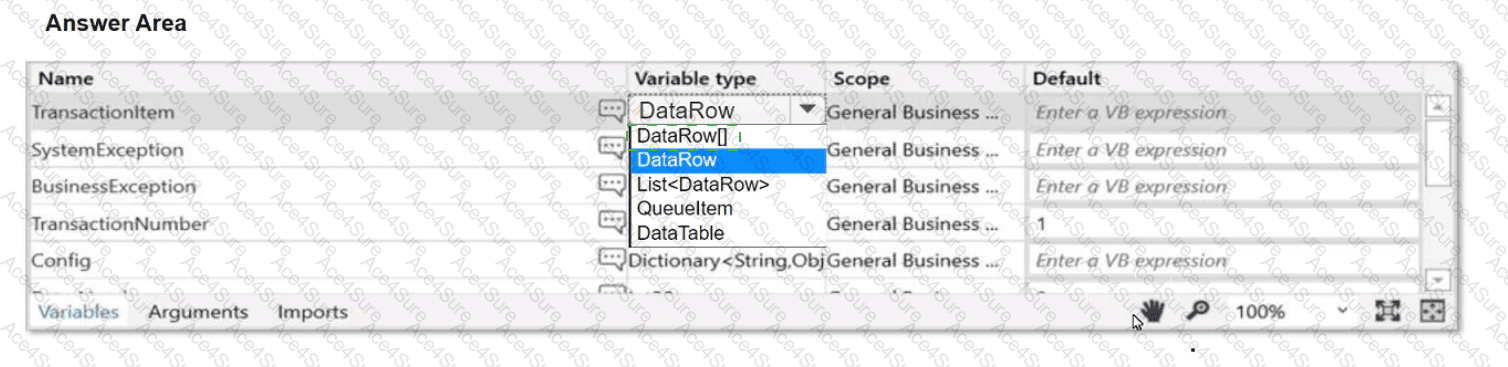
Task: Click the scroll up arrow in variables panel
Action: click(x=1436, y=105)
